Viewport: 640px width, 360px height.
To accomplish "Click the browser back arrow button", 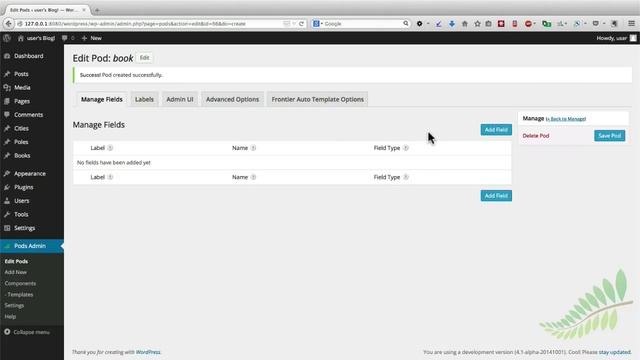I will 8,24.
